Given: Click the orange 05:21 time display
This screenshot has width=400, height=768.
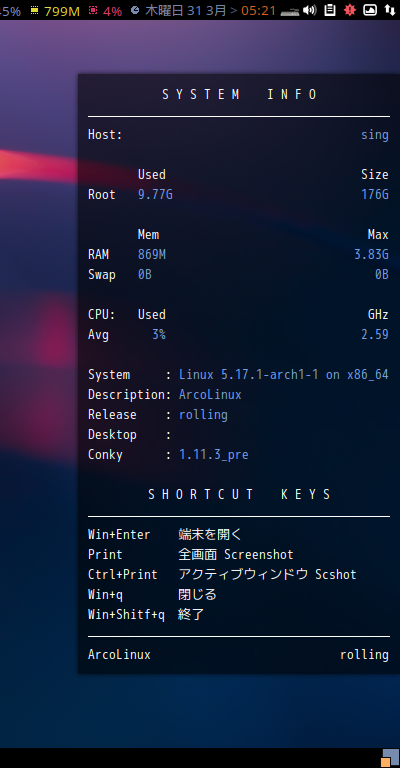Looking at the screenshot, I should coord(259,10).
